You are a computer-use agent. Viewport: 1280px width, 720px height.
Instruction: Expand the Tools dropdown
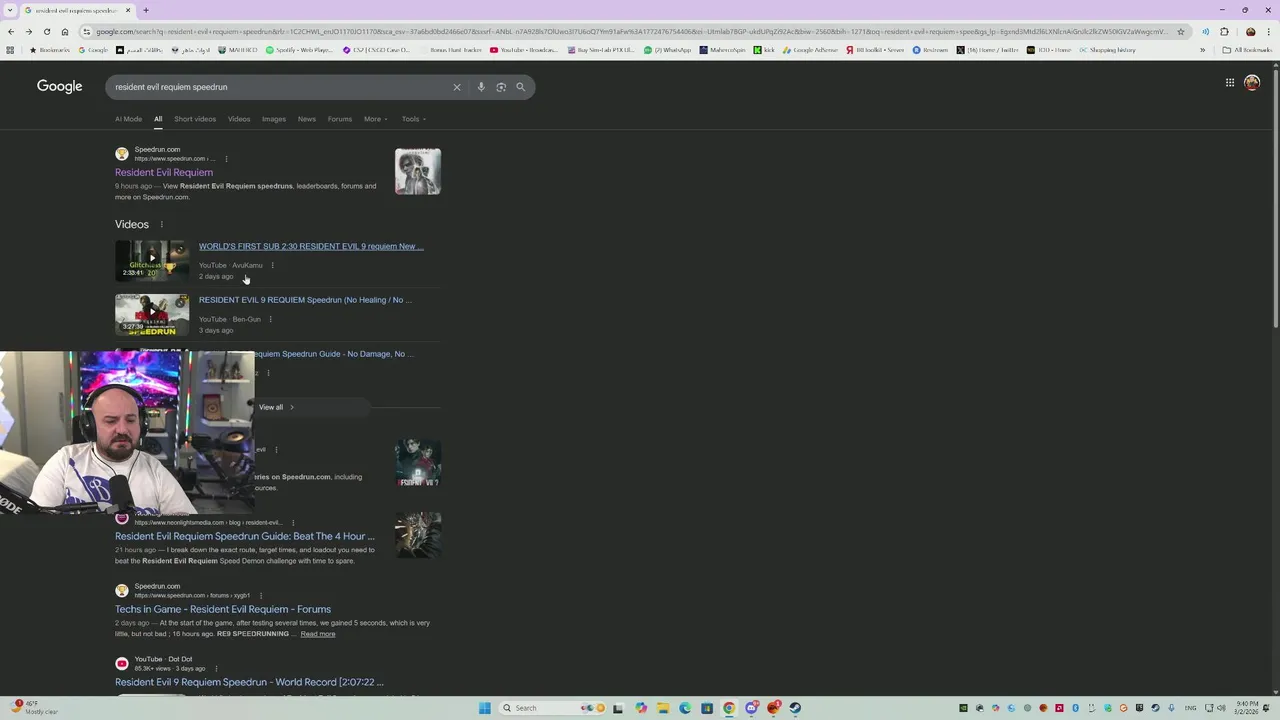tap(413, 119)
